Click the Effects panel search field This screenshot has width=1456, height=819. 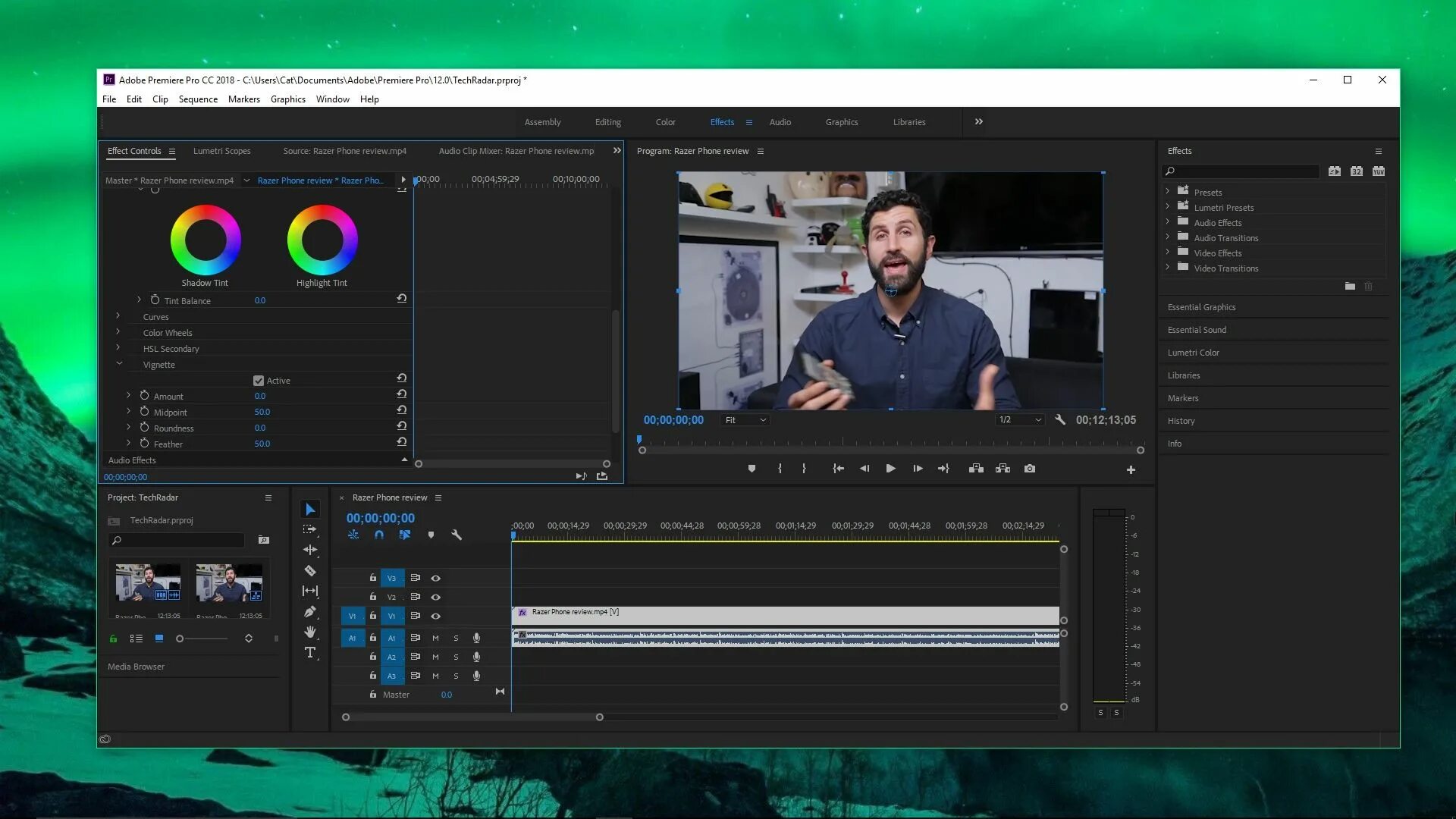(x=1244, y=171)
